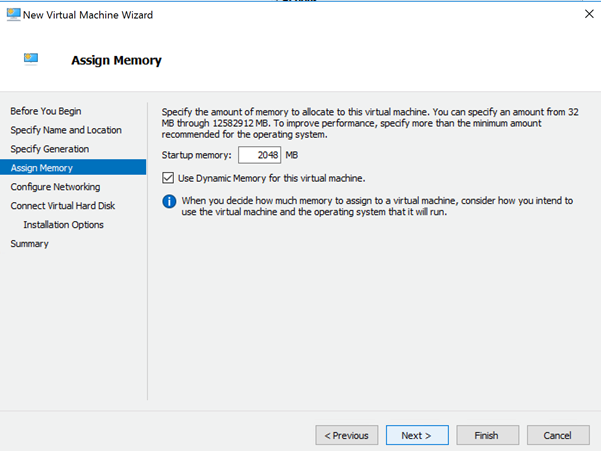This screenshot has height=451, width=601.
Task: Select the highlighted Assign Memory step
Action: point(73,167)
